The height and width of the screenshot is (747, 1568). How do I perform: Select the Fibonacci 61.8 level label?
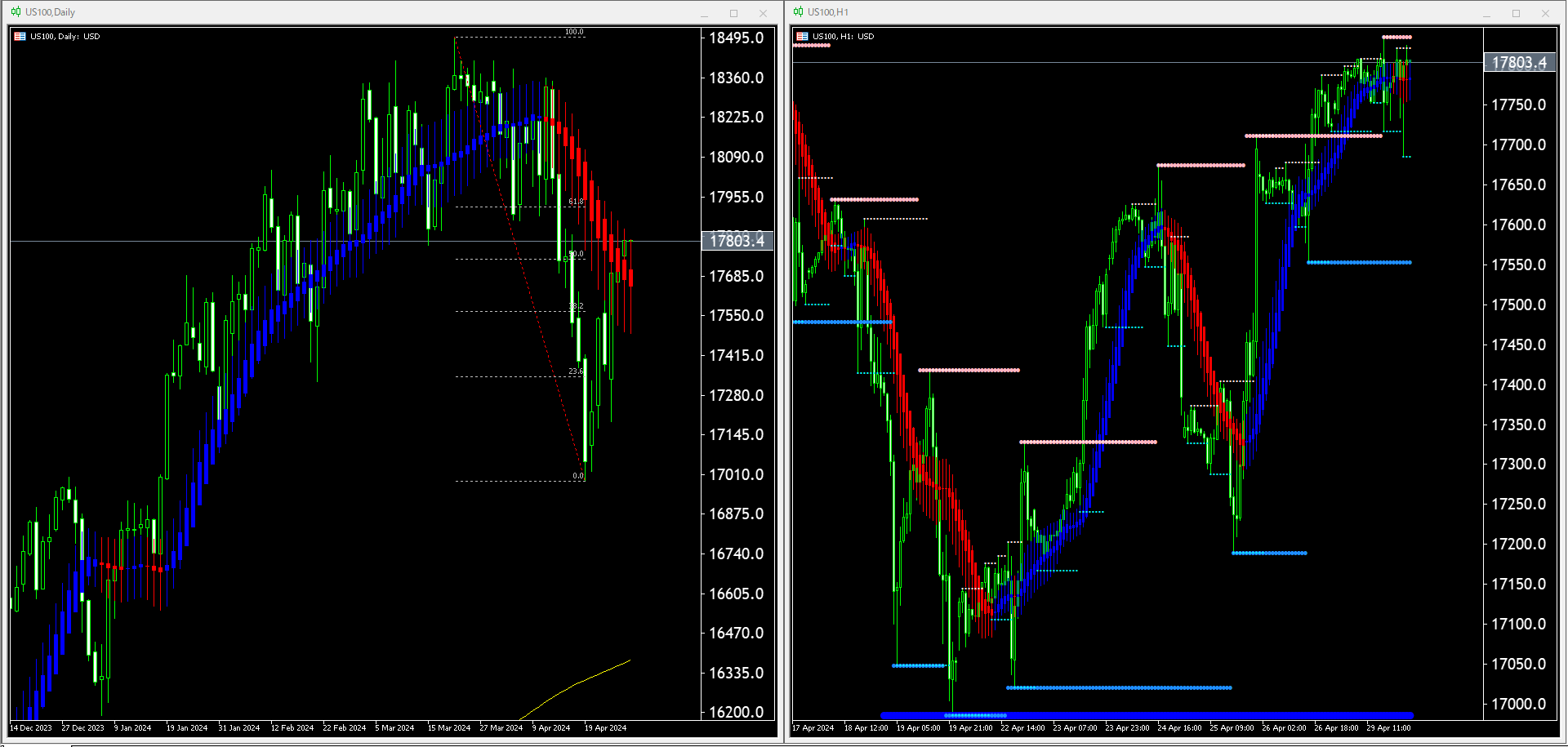576,202
